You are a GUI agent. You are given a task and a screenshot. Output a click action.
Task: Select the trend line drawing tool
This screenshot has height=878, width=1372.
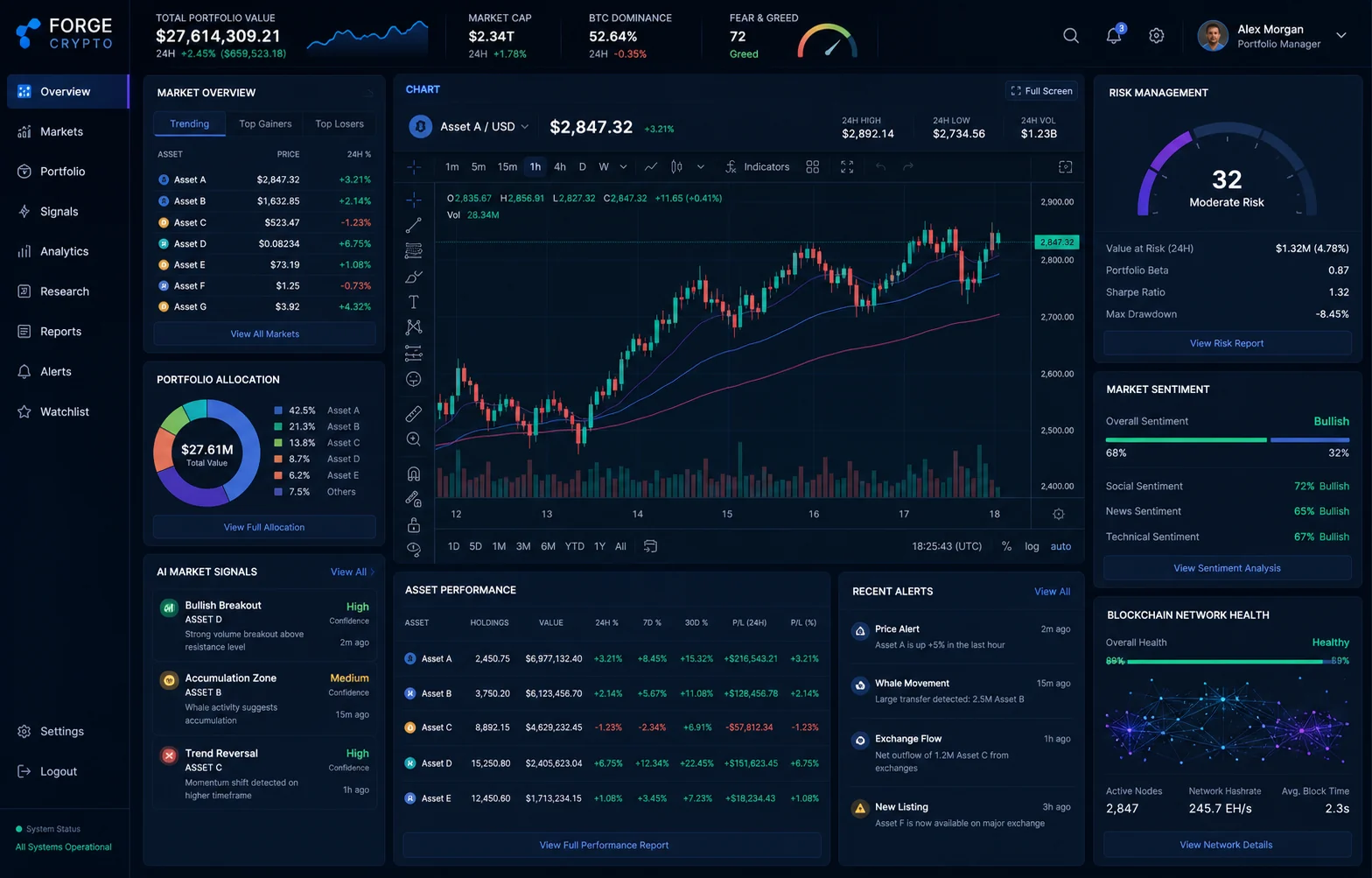coord(414,225)
